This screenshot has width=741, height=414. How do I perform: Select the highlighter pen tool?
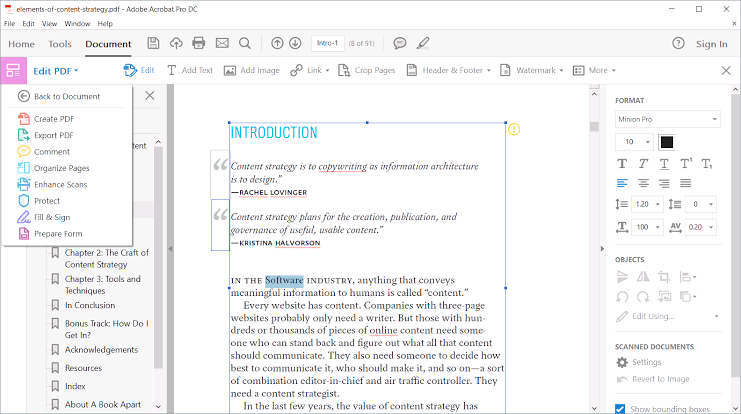[x=423, y=43]
